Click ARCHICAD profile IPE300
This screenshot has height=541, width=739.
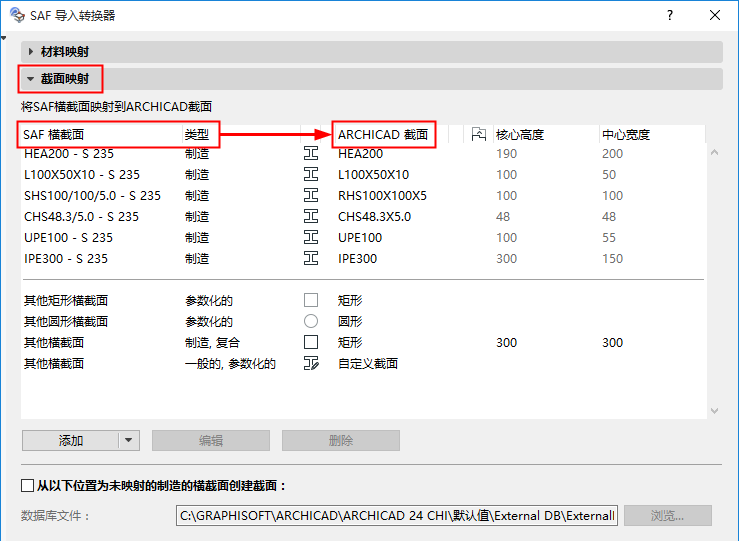(x=357, y=258)
